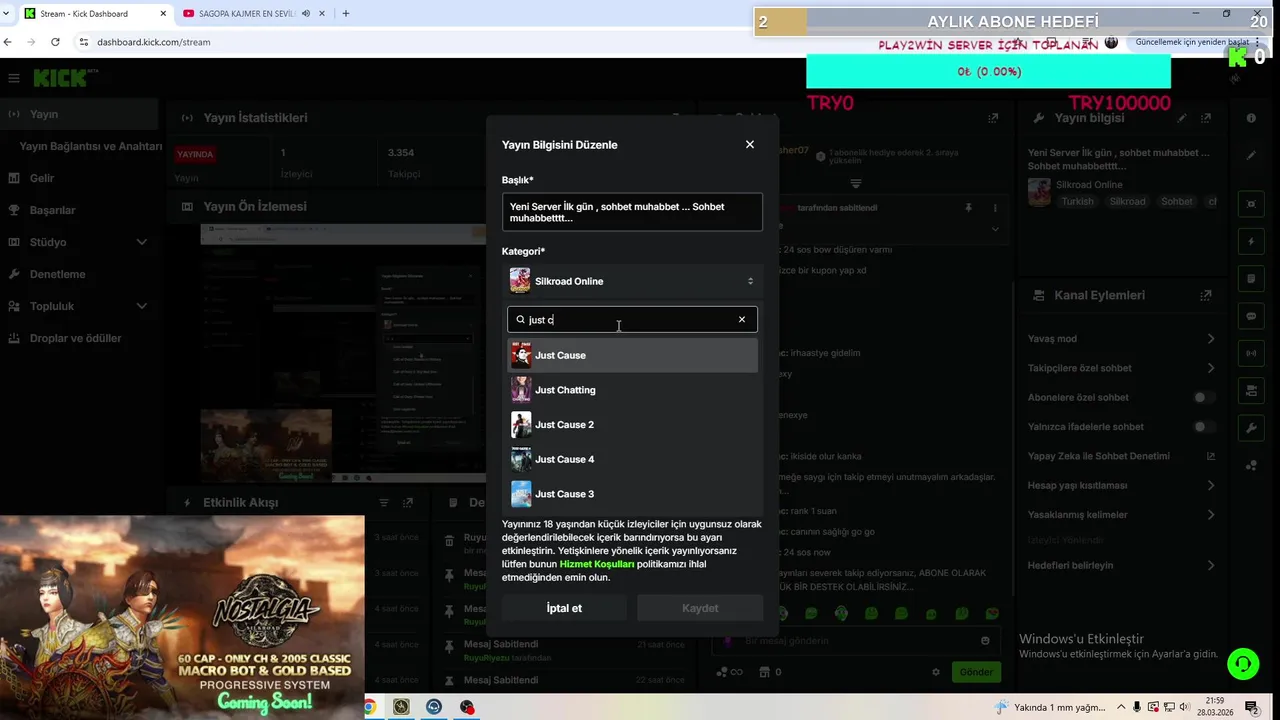Click the Bir mesaj gönderin input

(855, 641)
